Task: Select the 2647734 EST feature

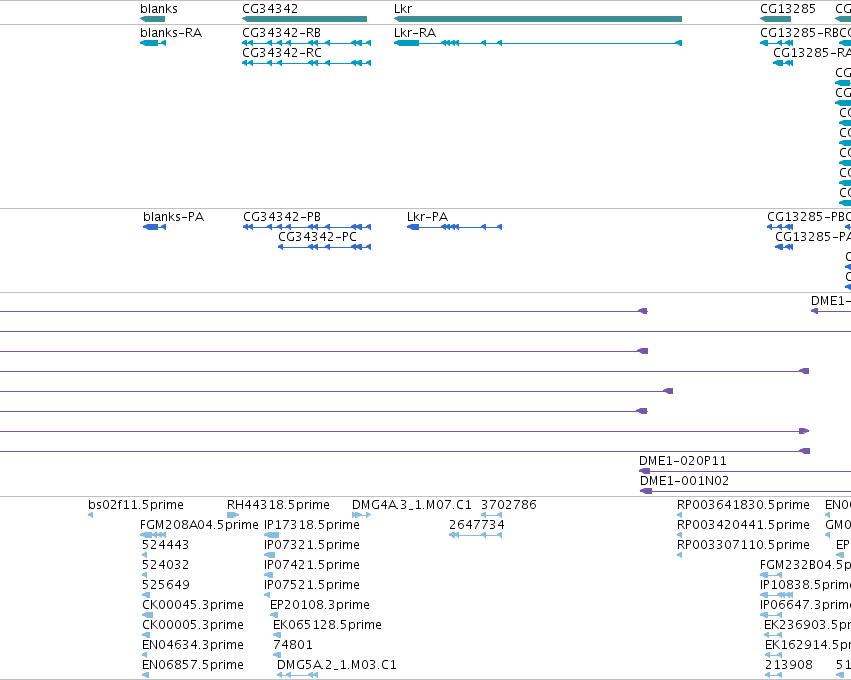Action: click(x=475, y=535)
